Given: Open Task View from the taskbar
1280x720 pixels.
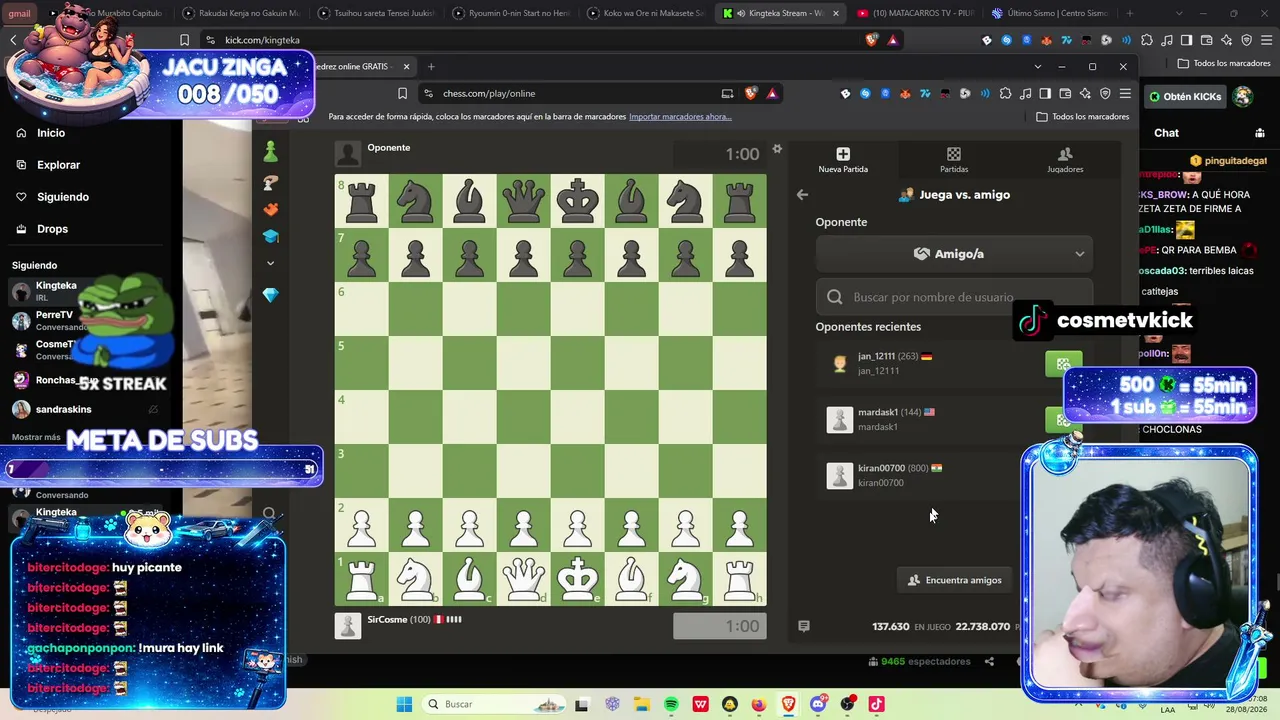Looking at the screenshot, I should click(x=582, y=704).
